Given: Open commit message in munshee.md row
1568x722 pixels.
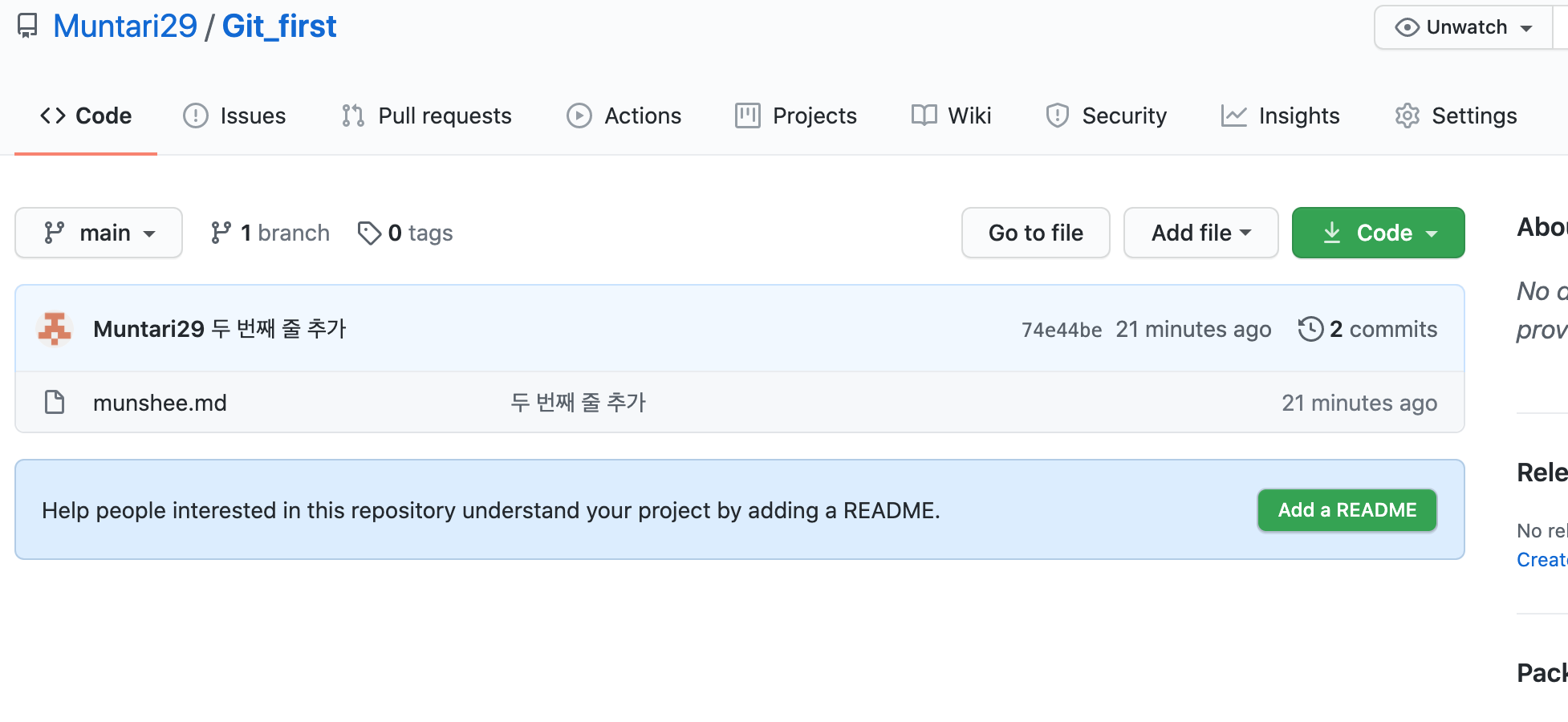Looking at the screenshot, I should click(579, 402).
